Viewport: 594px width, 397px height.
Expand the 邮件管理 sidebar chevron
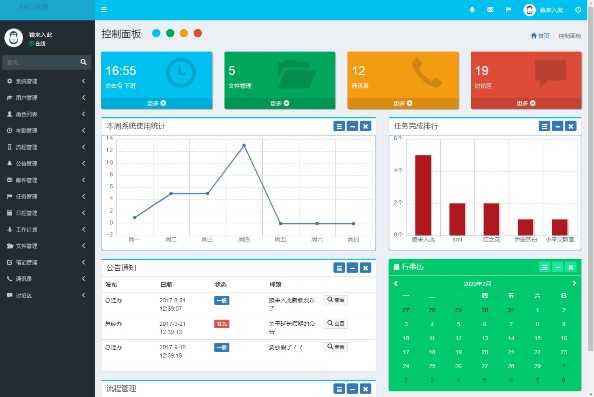pyautogui.click(x=83, y=180)
